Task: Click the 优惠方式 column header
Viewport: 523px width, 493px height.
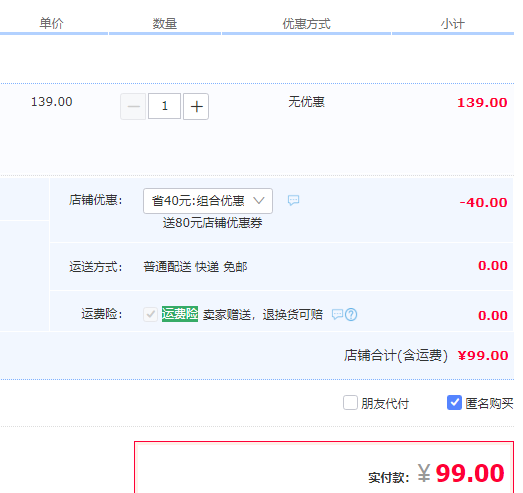Action: pos(307,24)
